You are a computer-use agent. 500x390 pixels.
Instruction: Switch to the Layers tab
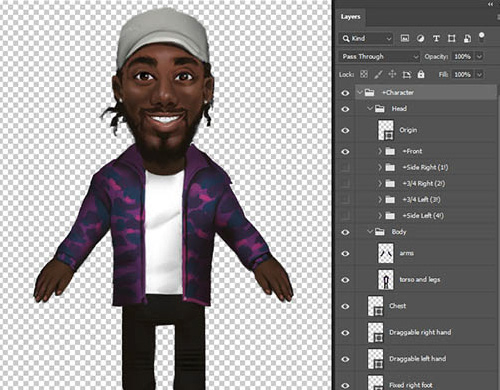(x=350, y=17)
